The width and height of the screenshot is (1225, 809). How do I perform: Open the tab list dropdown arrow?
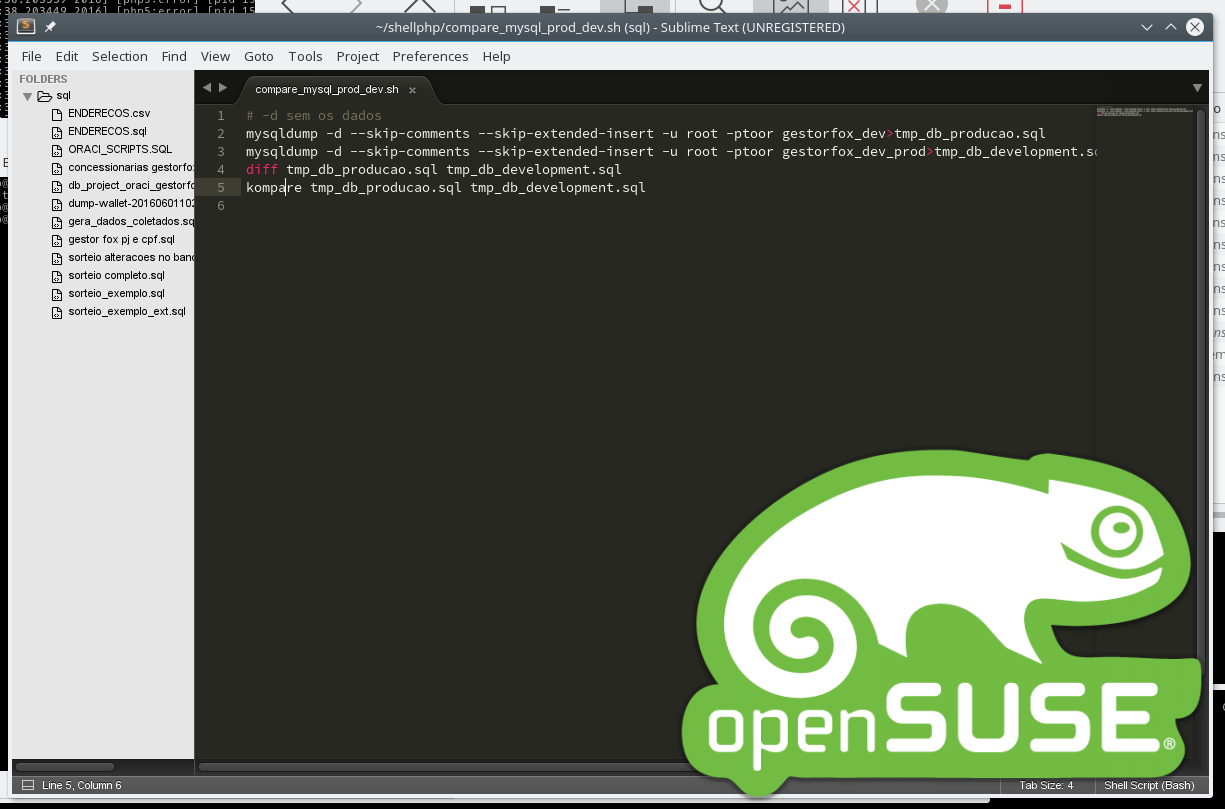[x=1197, y=88]
